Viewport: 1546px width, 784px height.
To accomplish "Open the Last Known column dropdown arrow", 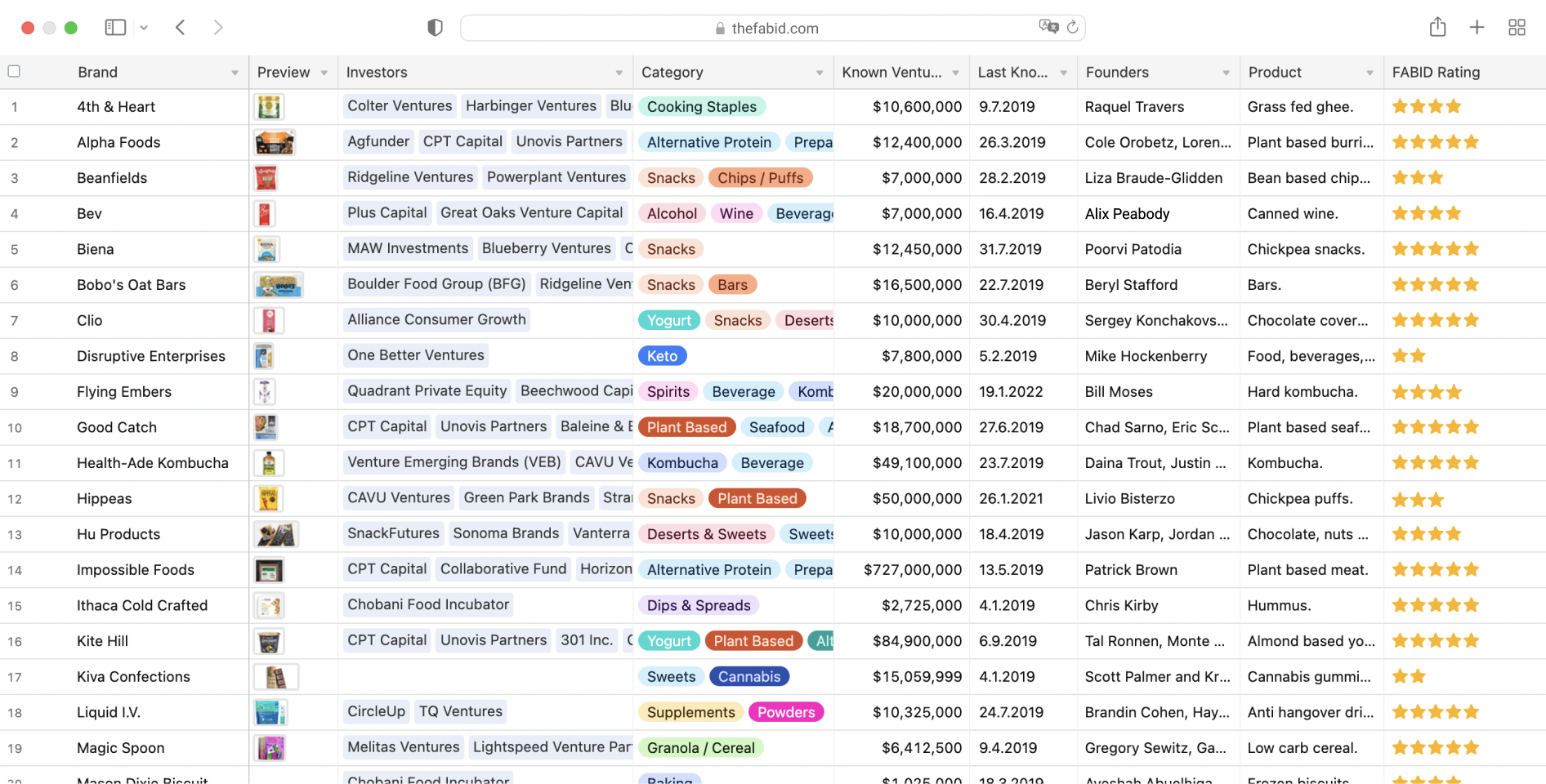I will click(1063, 73).
